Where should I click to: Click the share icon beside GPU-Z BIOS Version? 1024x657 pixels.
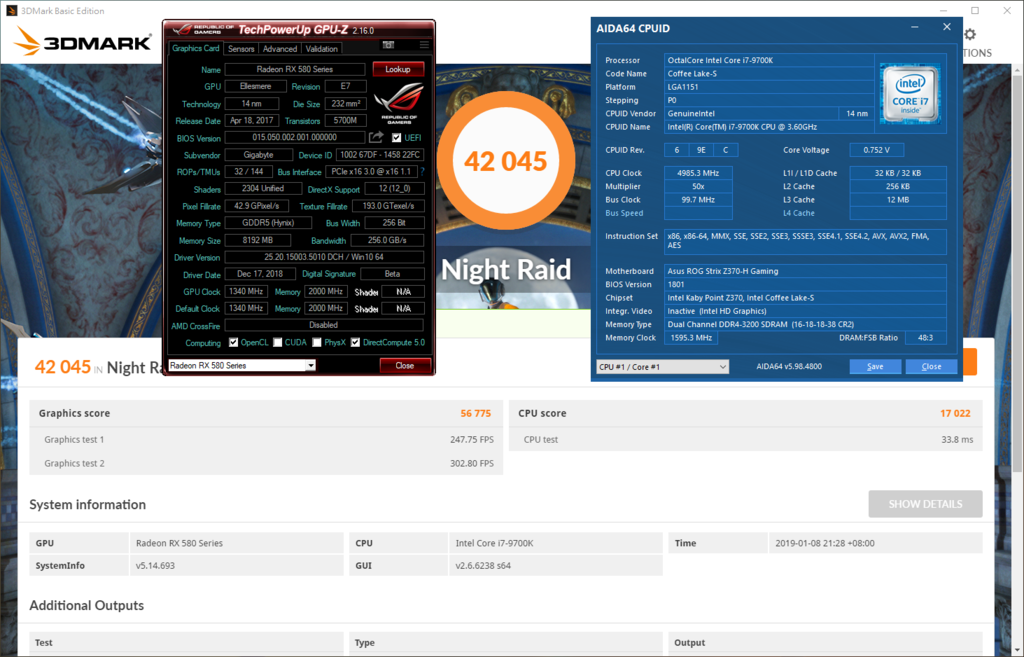coord(376,137)
